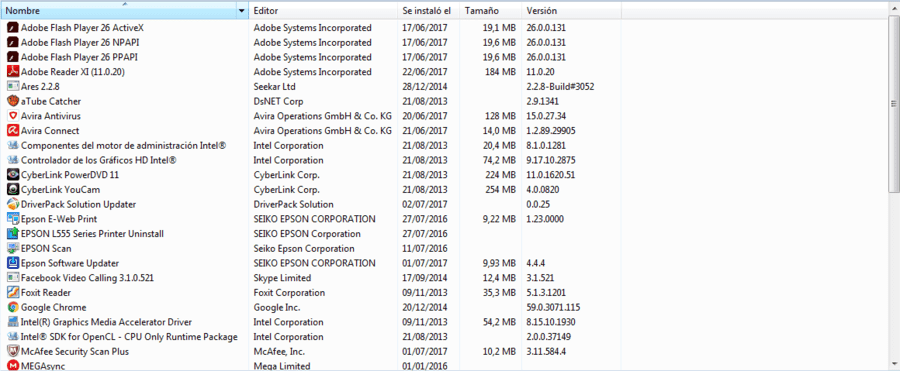Select the Adobe Reader XI icon

(13, 72)
